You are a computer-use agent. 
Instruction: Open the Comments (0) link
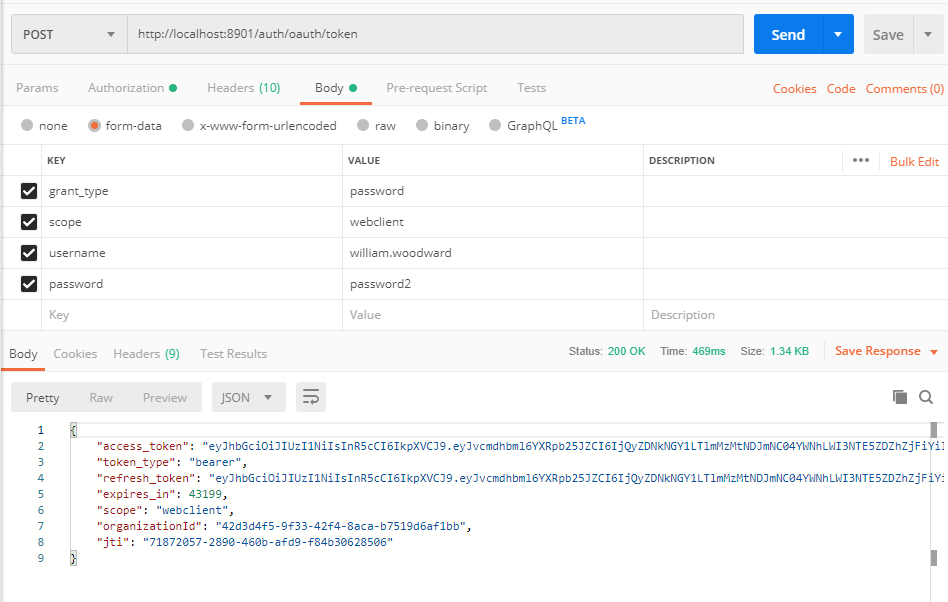coord(905,89)
